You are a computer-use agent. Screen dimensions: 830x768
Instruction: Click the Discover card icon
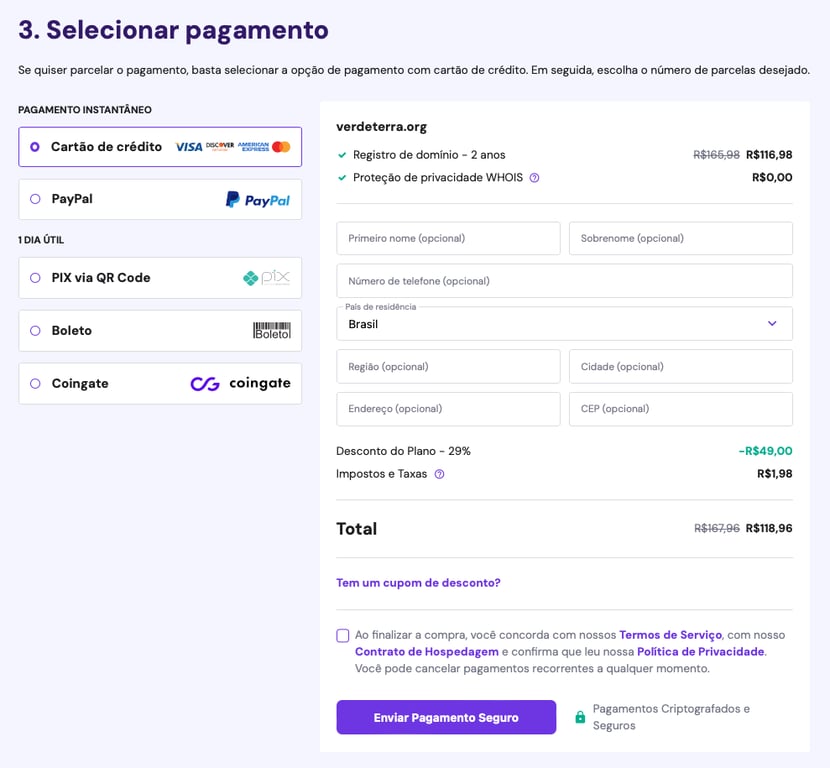click(x=220, y=145)
